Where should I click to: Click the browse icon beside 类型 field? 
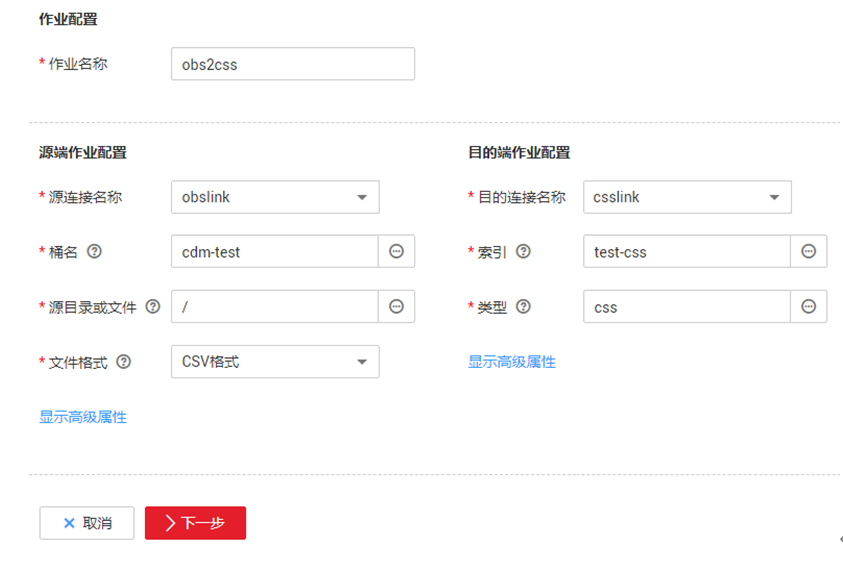808,307
